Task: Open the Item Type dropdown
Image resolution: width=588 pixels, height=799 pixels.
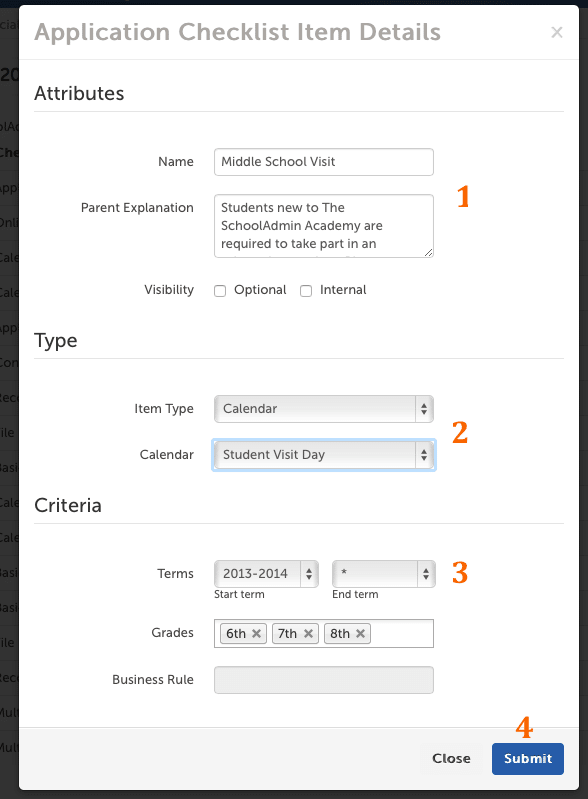Action: pos(324,409)
